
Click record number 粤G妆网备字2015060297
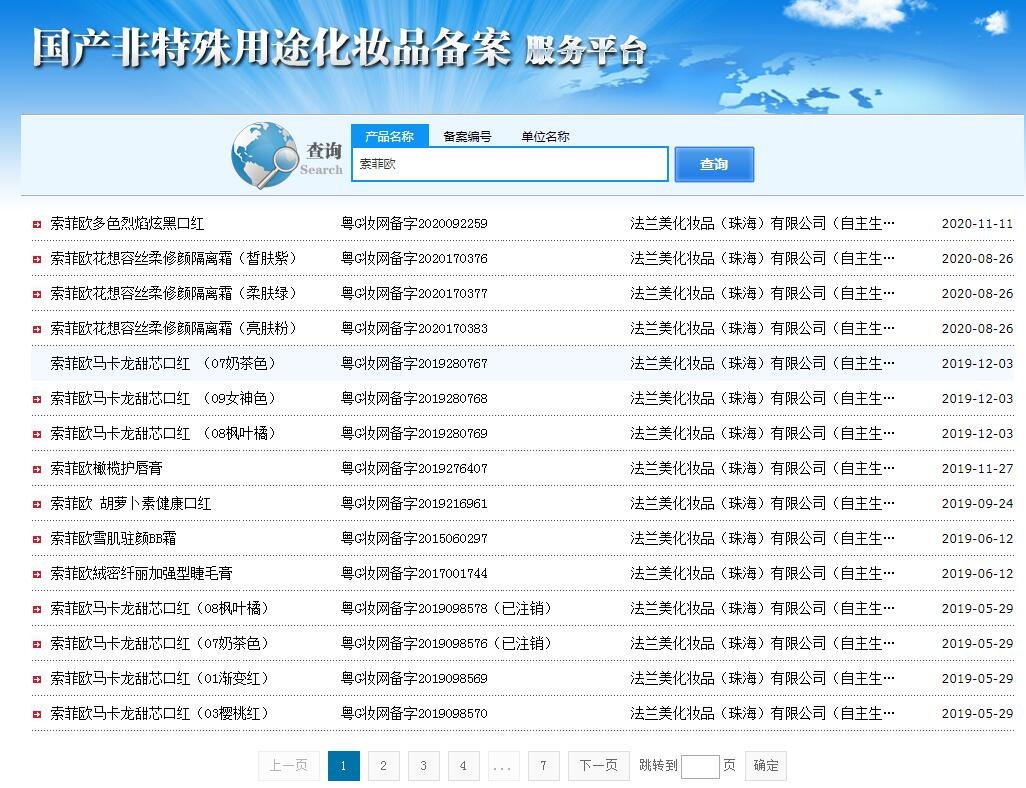click(414, 539)
